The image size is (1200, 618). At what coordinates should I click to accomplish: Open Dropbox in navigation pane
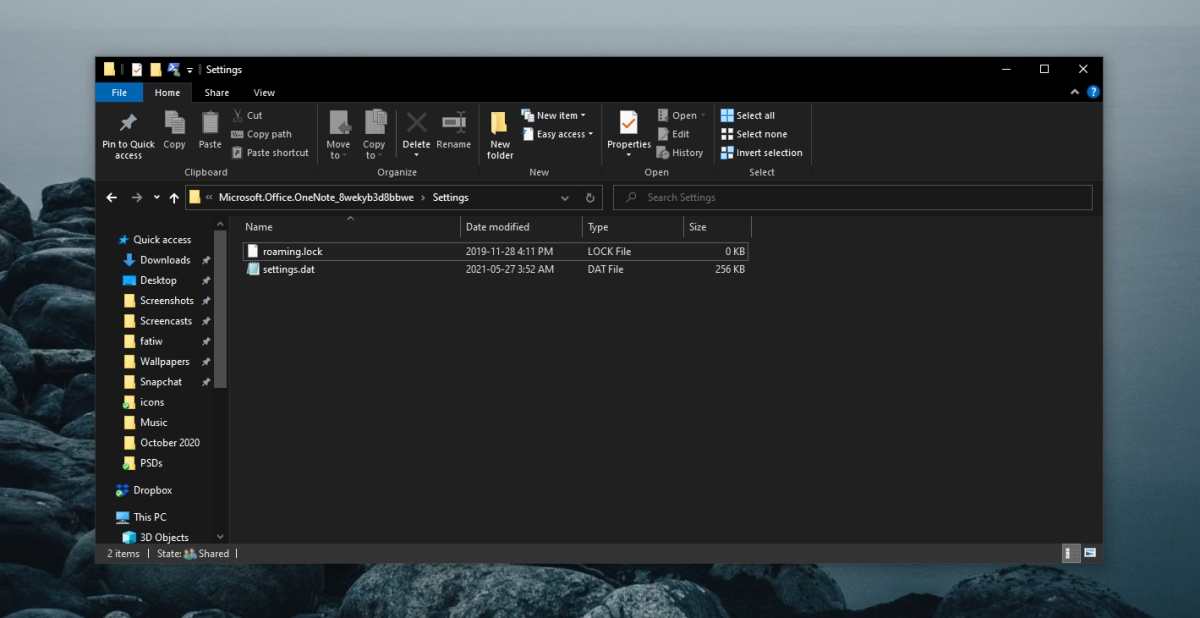(152, 490)
